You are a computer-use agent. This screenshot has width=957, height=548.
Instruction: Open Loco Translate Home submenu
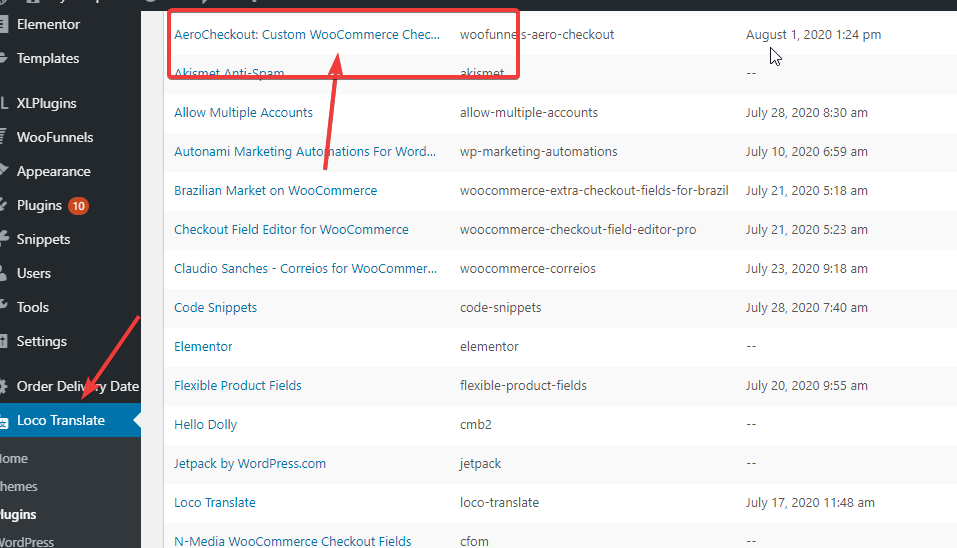14,458
